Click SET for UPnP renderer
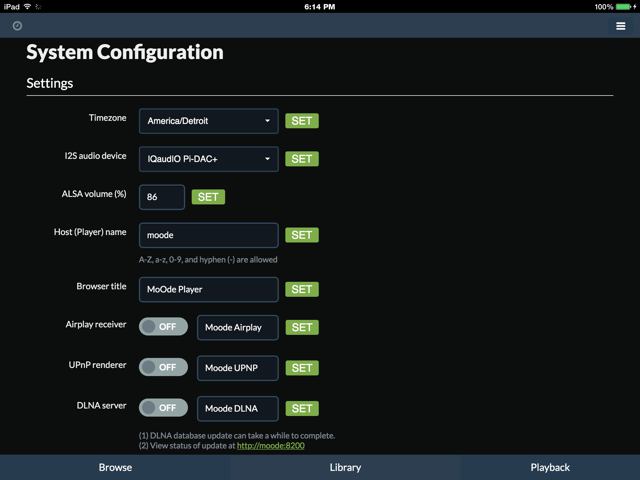The width and height of the screenshot is (640, 480). coord(302,368)
